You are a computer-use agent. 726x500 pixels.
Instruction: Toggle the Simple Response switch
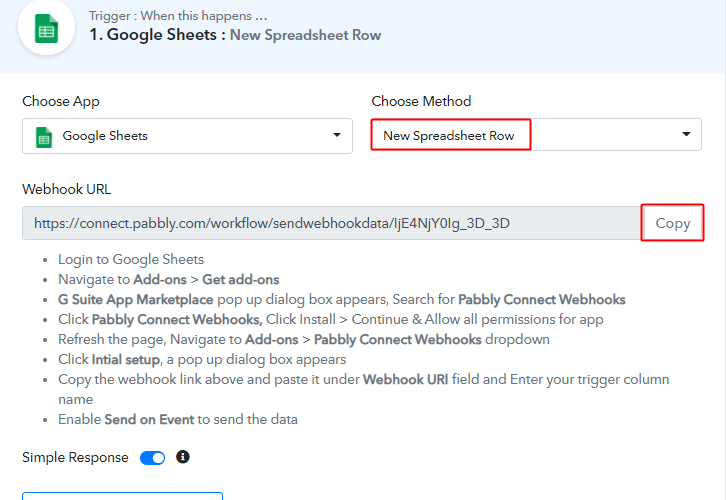(x=152, y=458)
